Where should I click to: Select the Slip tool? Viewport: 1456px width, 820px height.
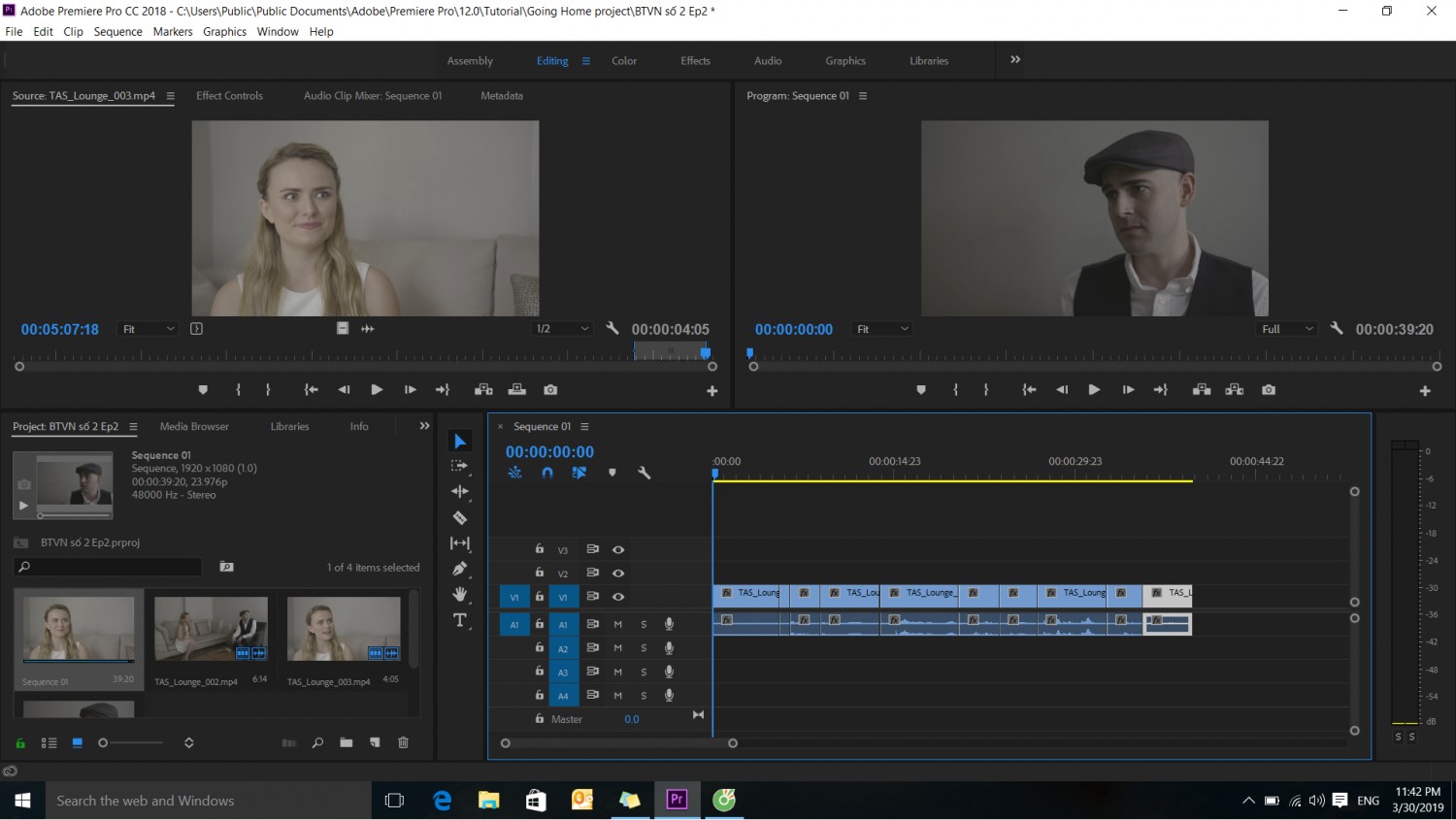[x=460, y=543]
